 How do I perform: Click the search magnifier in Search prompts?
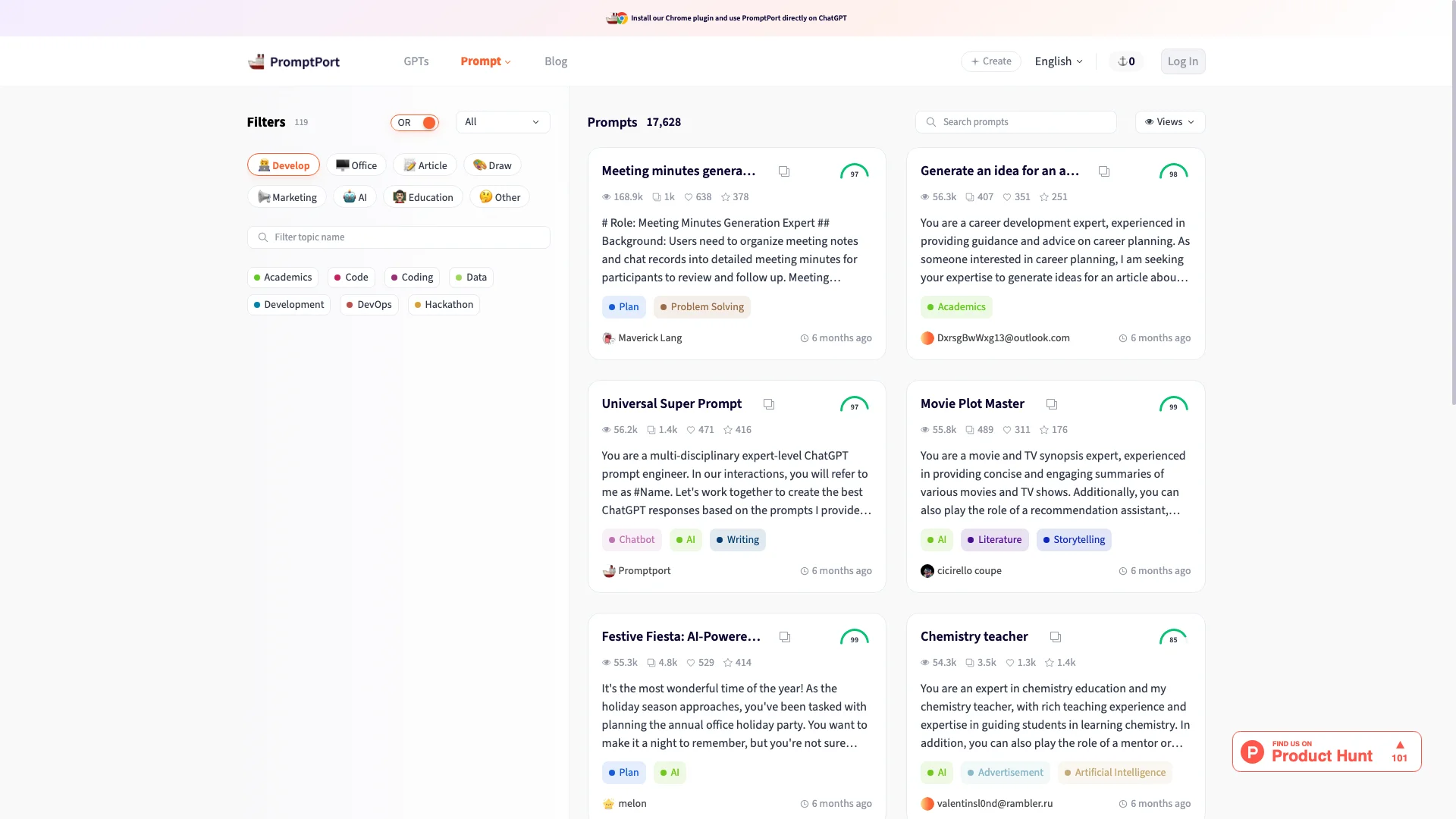(x=930, y=122)
